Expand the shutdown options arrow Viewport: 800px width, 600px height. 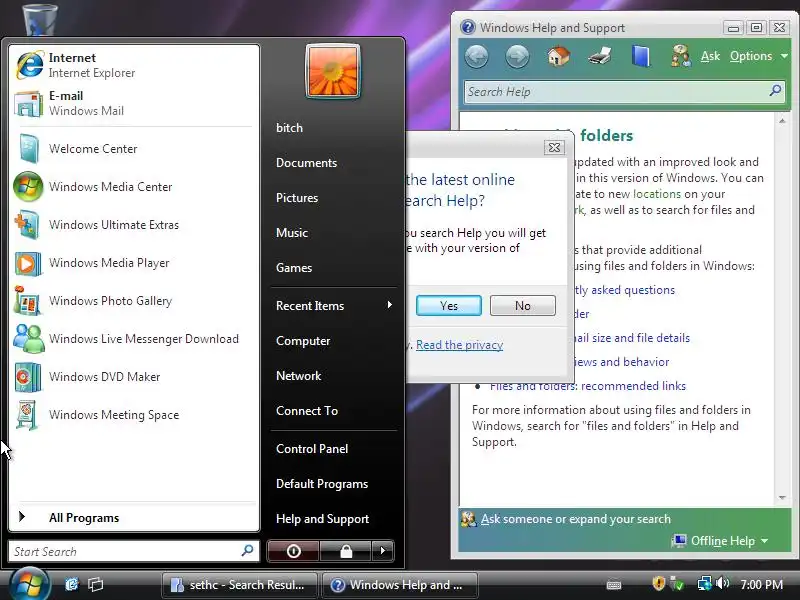(383, 551)
